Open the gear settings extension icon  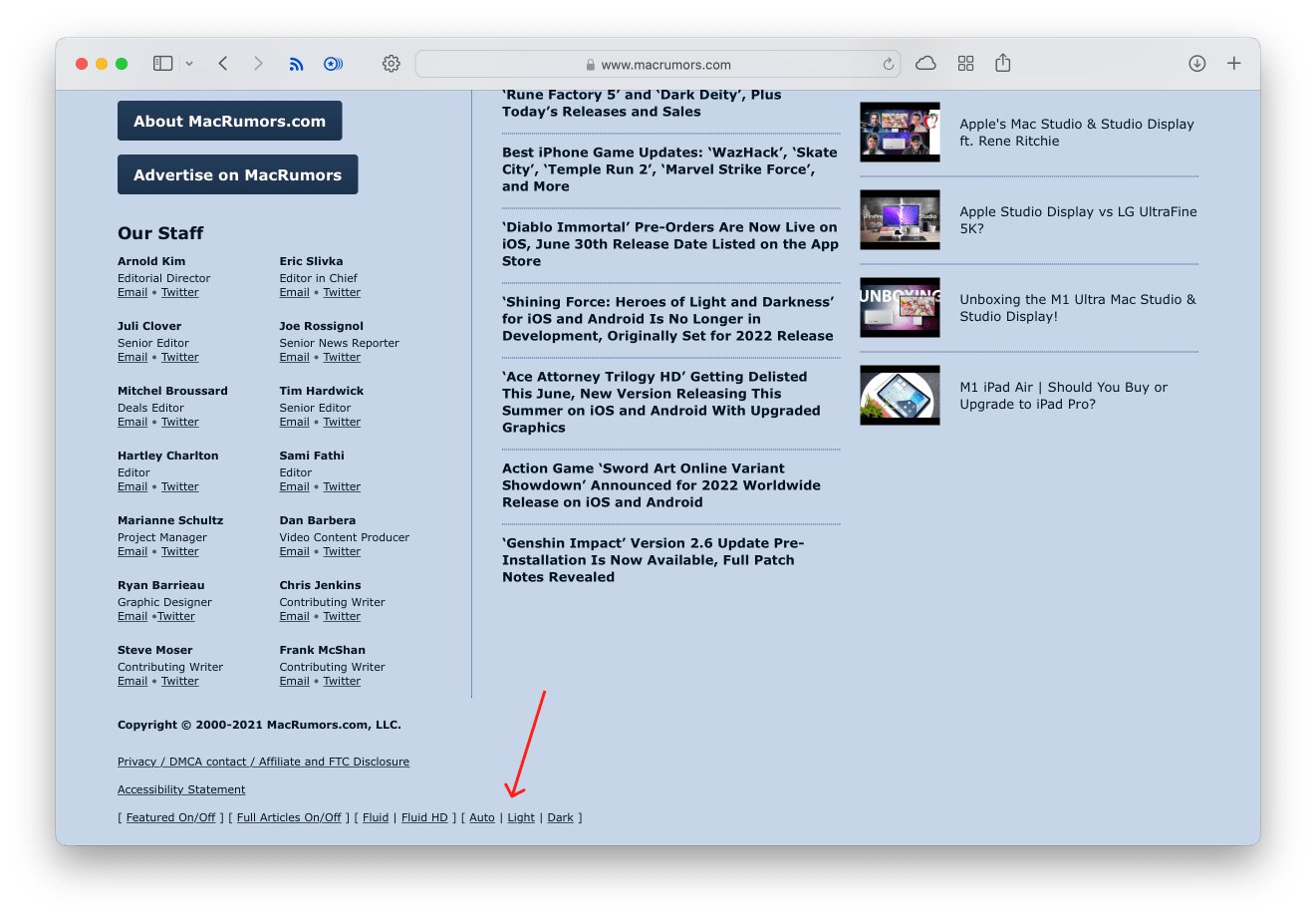[392, 64]
